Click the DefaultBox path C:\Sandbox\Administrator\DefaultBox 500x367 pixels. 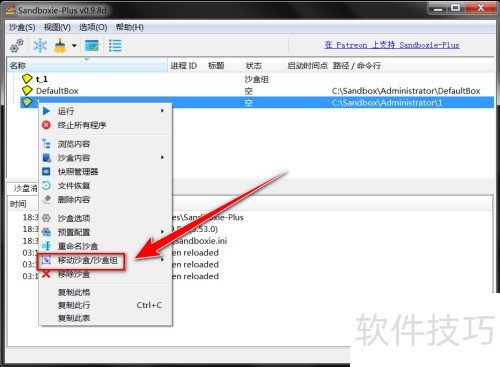pos(406,91)
